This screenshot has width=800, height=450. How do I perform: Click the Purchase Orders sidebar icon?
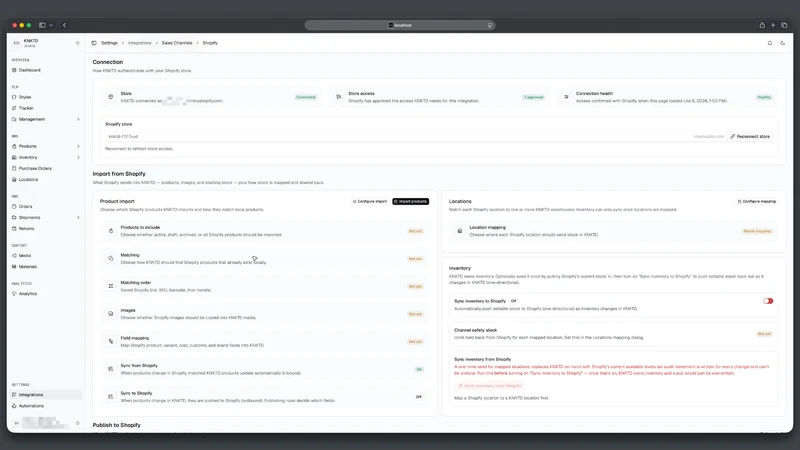tap(14, 168)
